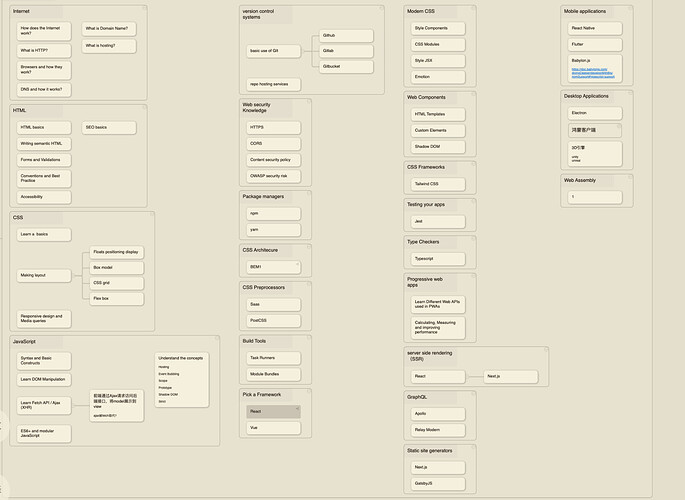This screenshot has height=500, width=685.
Task: Select the Next.js node in server side rendering
Action: pos(506,377)
